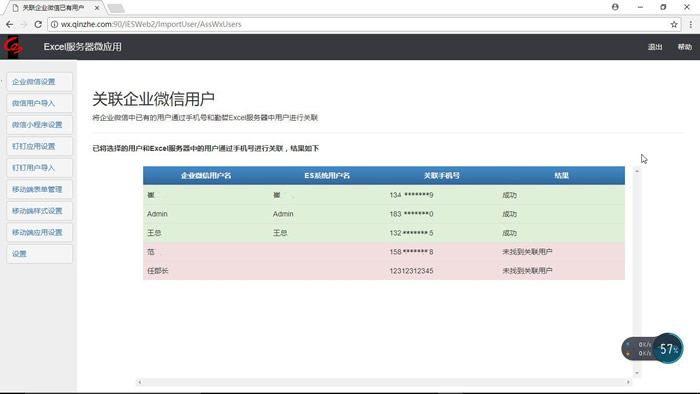Open 钉钉应用设置 in the sidebar
Viewport: 700px width, 394px height.
[x=39, y=146]
